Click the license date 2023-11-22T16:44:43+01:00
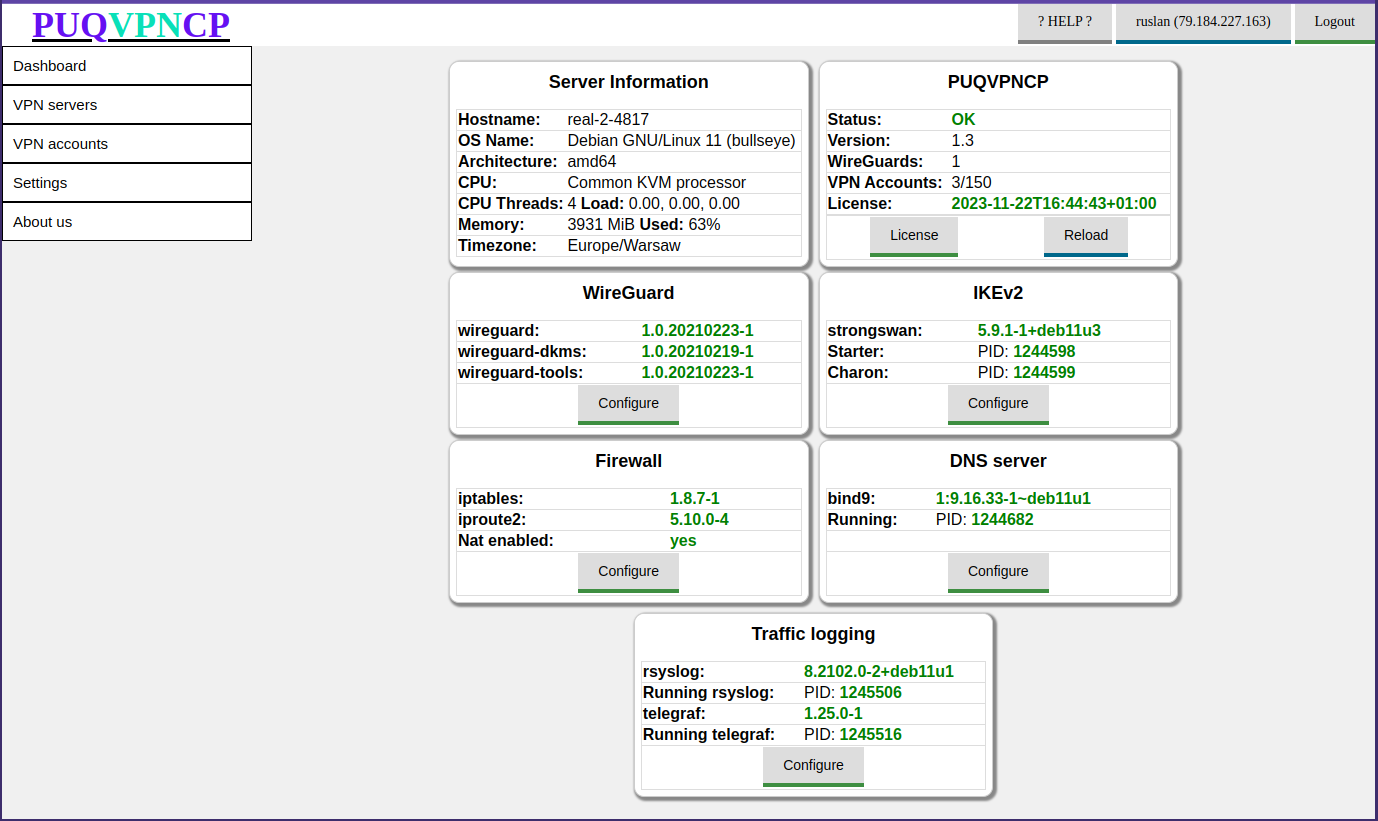 (x=1054, y=204)
